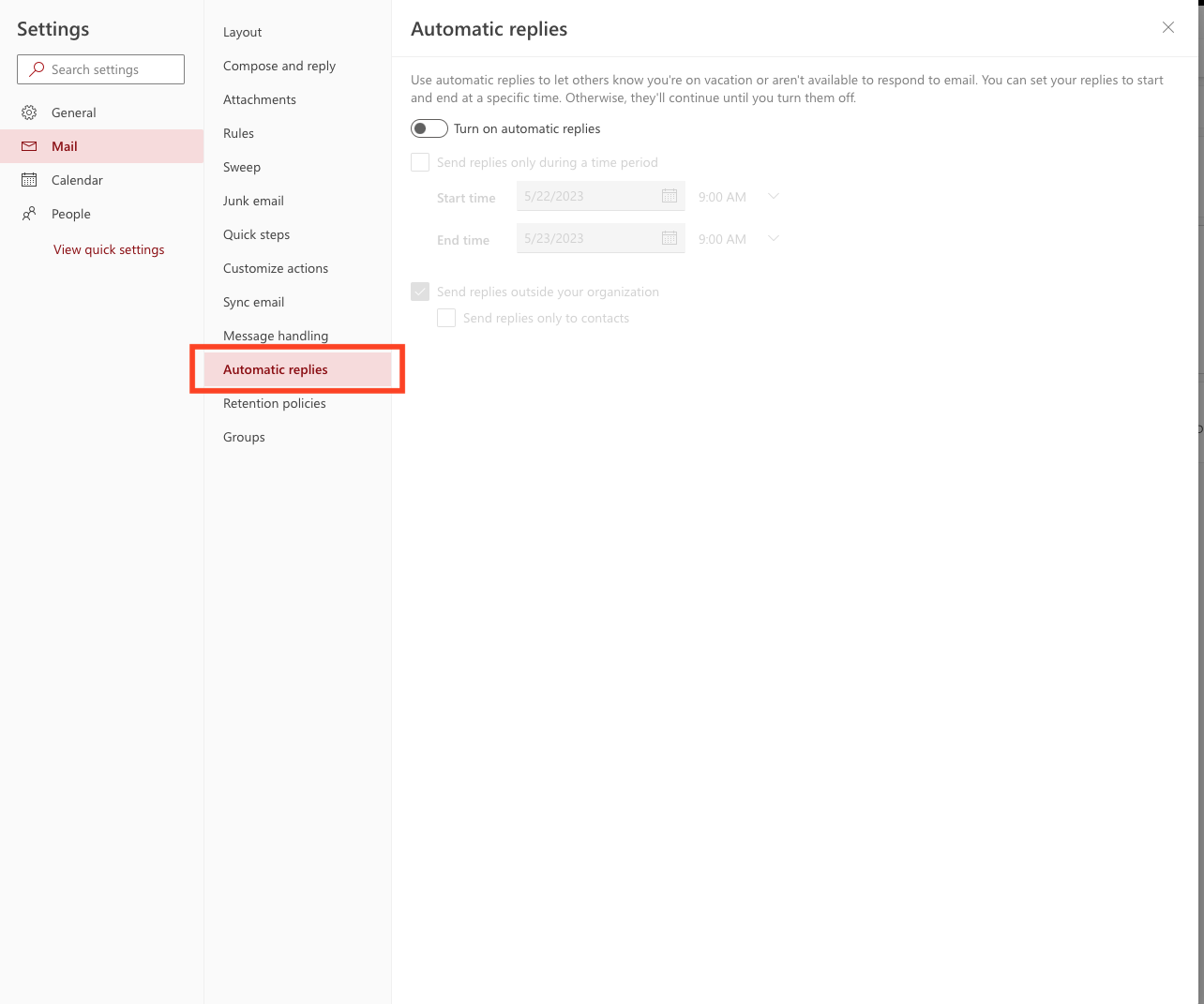Check Send replies only during a time period
This screenshot has height=1004, width=1204.
coord(420,162)
